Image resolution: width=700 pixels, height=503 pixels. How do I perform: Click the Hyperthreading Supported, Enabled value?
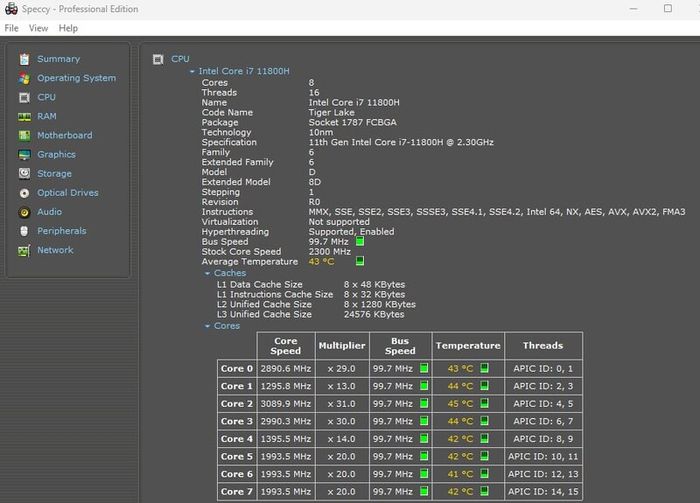coord(351,232)
